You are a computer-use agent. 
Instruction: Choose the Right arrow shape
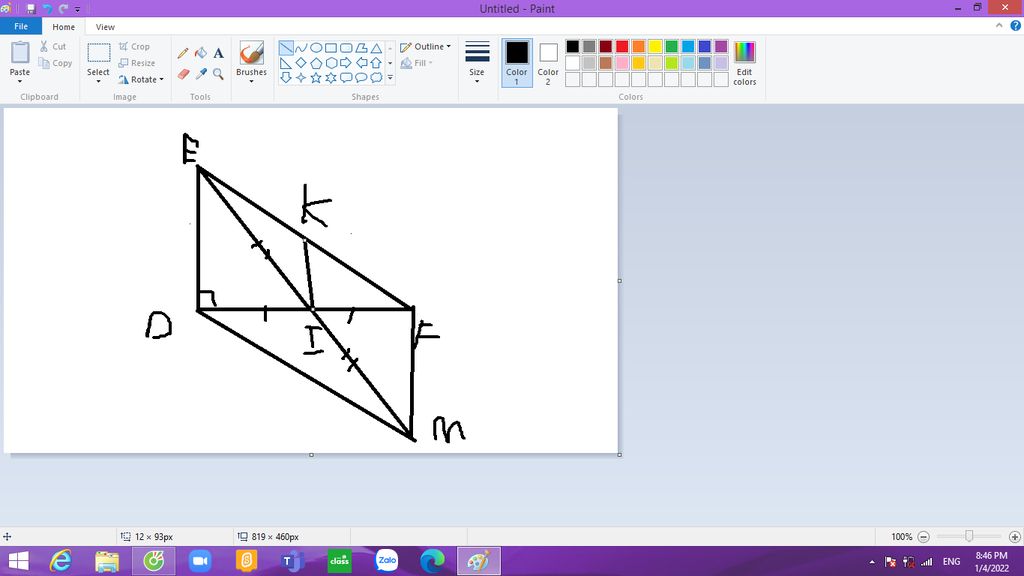[x=346, y=63]
